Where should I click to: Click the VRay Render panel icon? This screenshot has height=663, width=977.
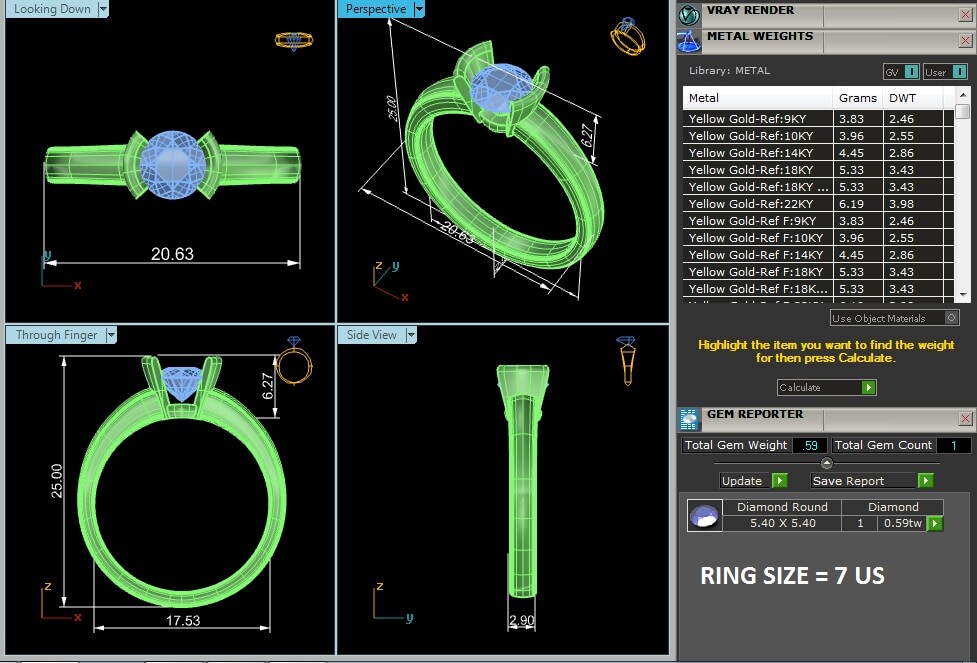[x=689, y=14]
